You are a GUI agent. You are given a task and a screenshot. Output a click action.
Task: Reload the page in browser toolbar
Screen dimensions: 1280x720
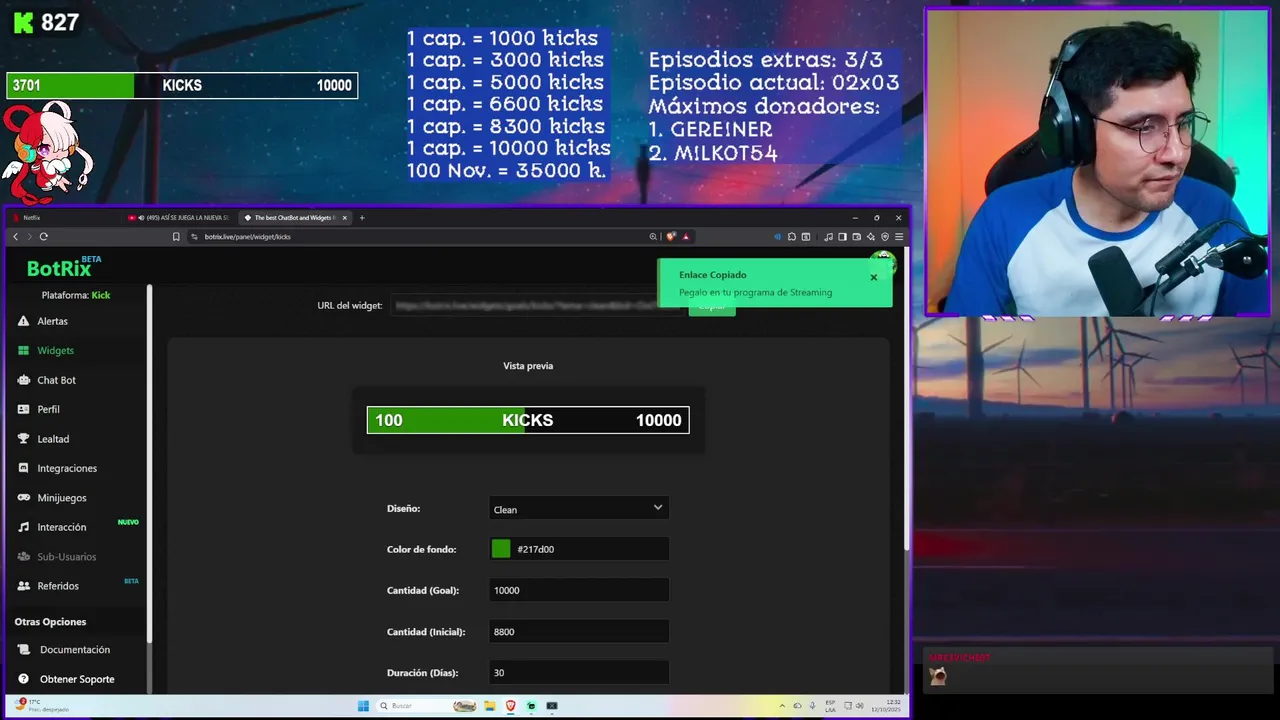pos(44,237)
